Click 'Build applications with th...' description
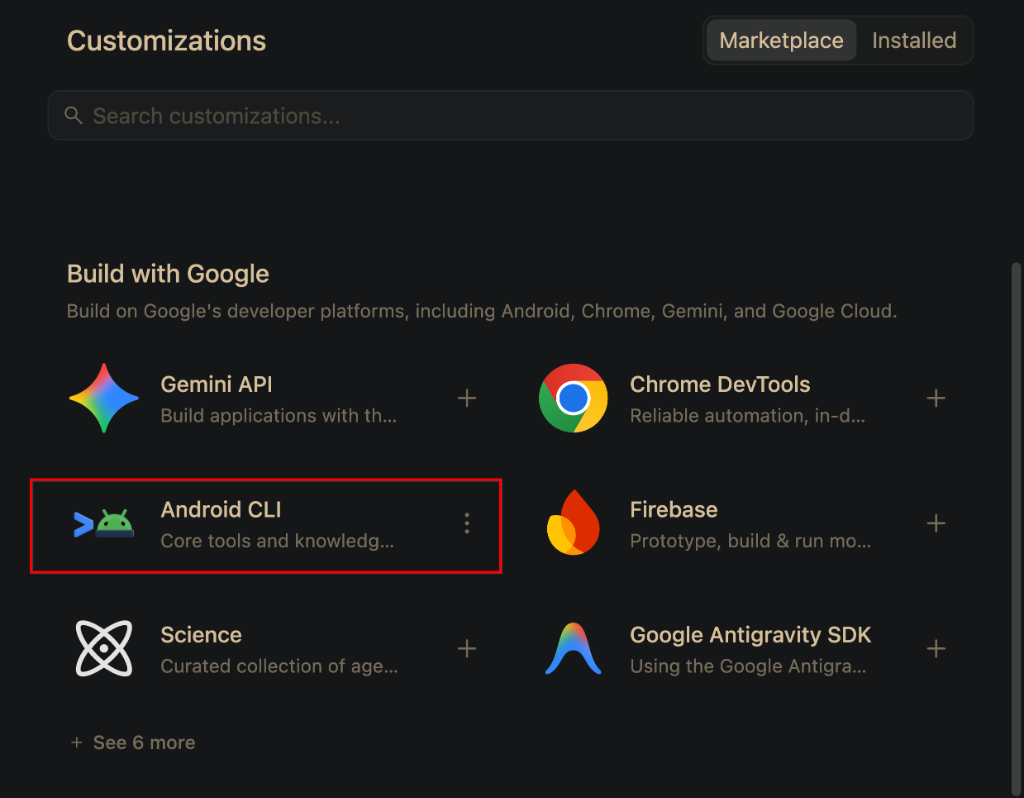 point(279,416)
